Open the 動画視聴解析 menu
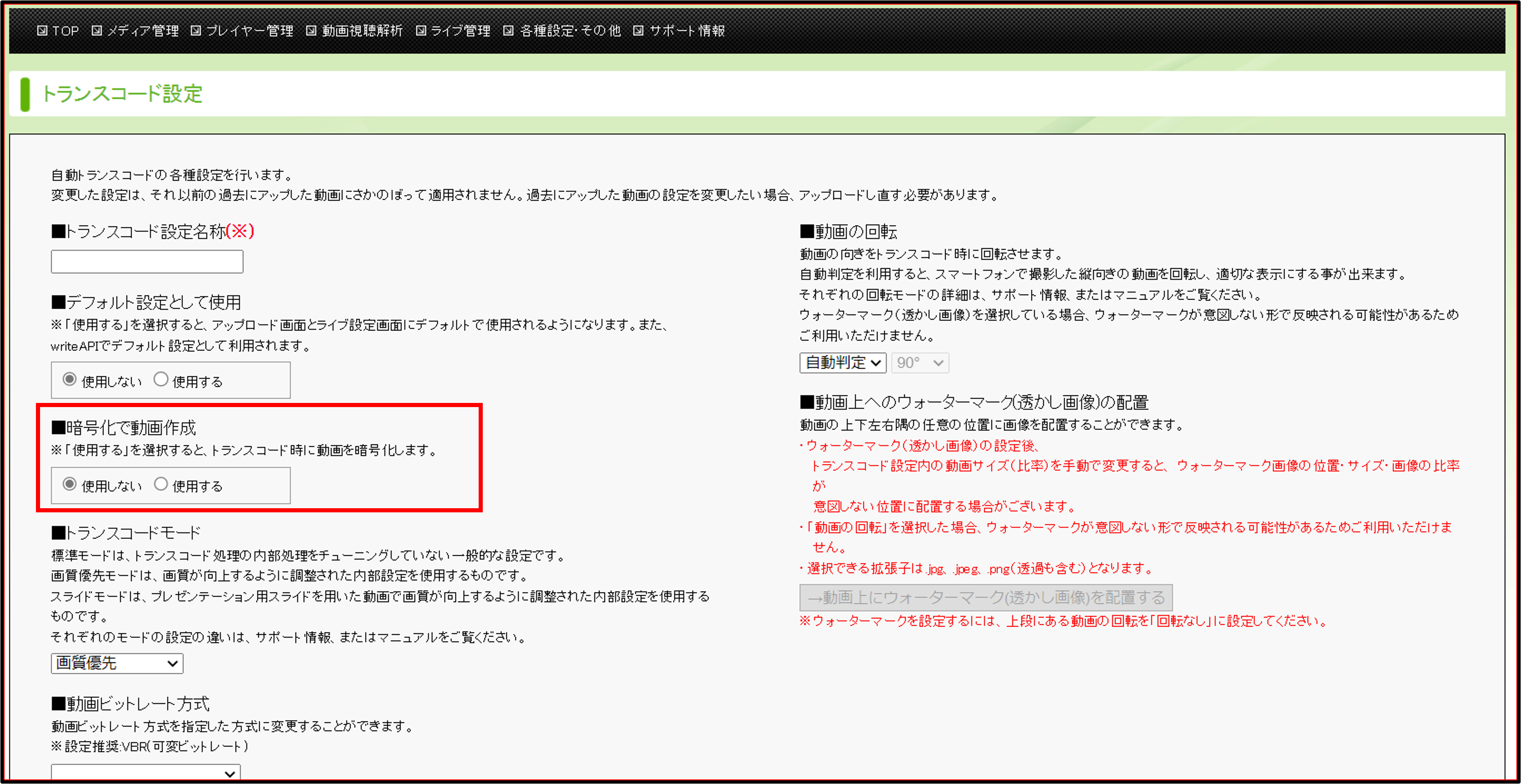Screen dimensions: 1521x784 pos(362,31)
